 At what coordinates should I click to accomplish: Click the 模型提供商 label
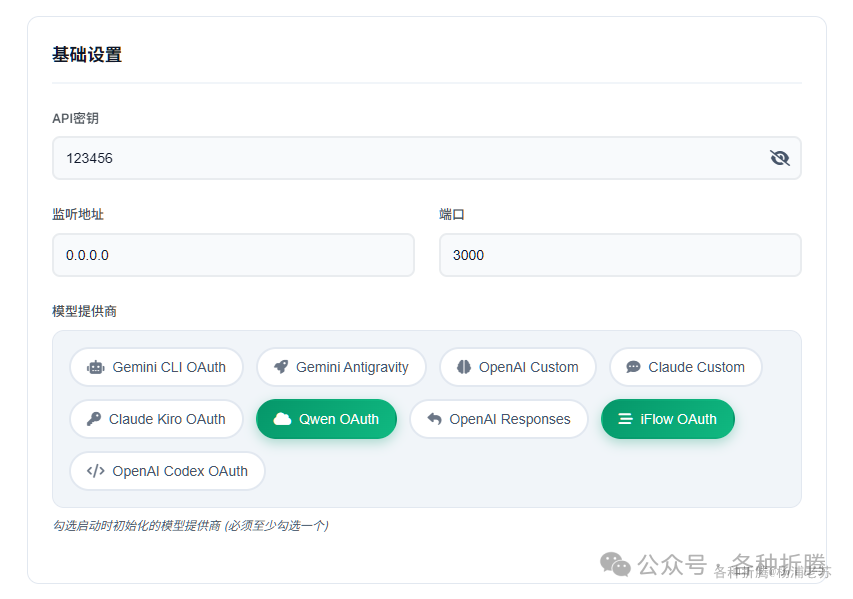(x=84, y=312)
